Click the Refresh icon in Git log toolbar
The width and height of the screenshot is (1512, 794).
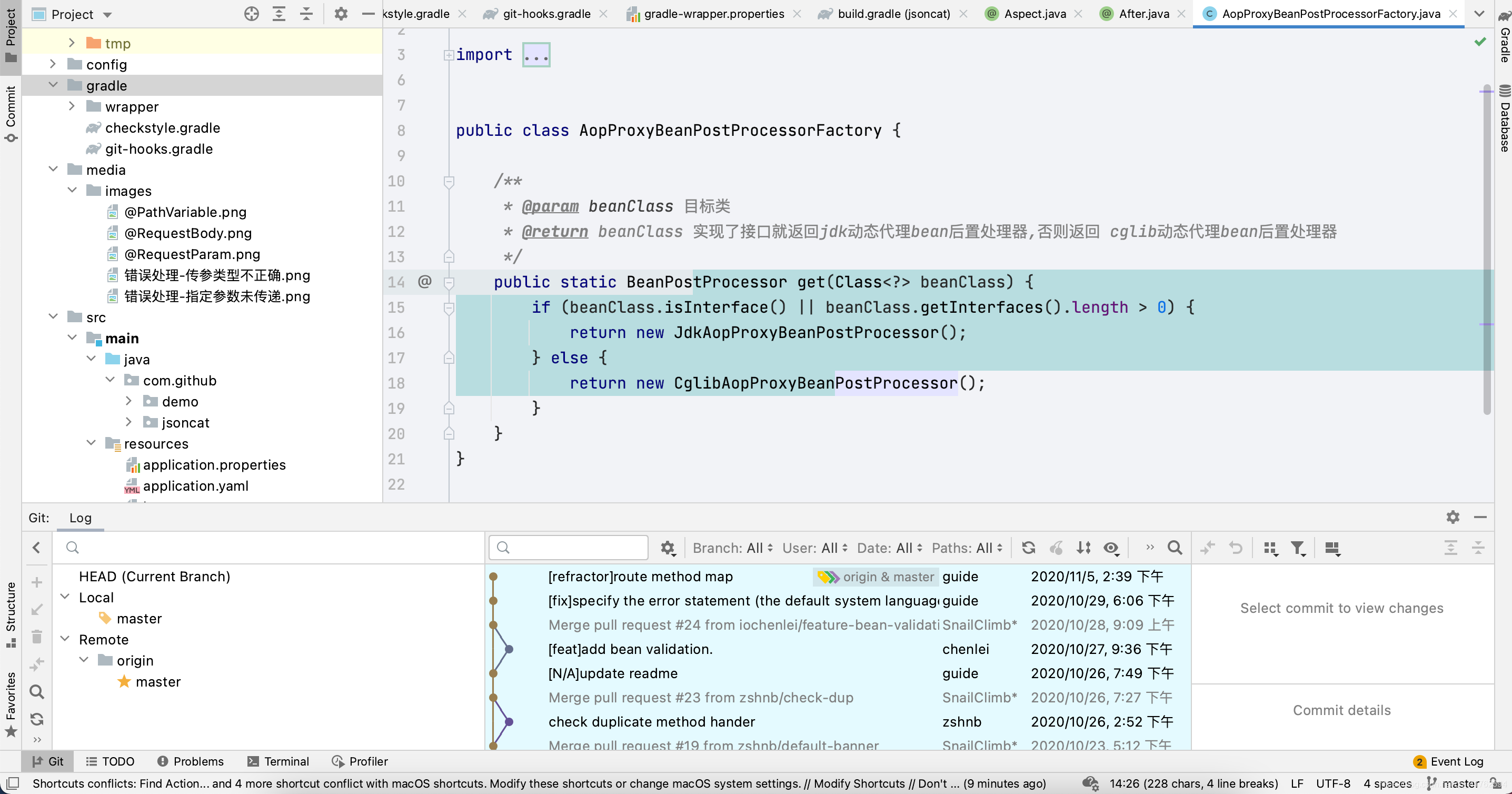coord(1028,548)
